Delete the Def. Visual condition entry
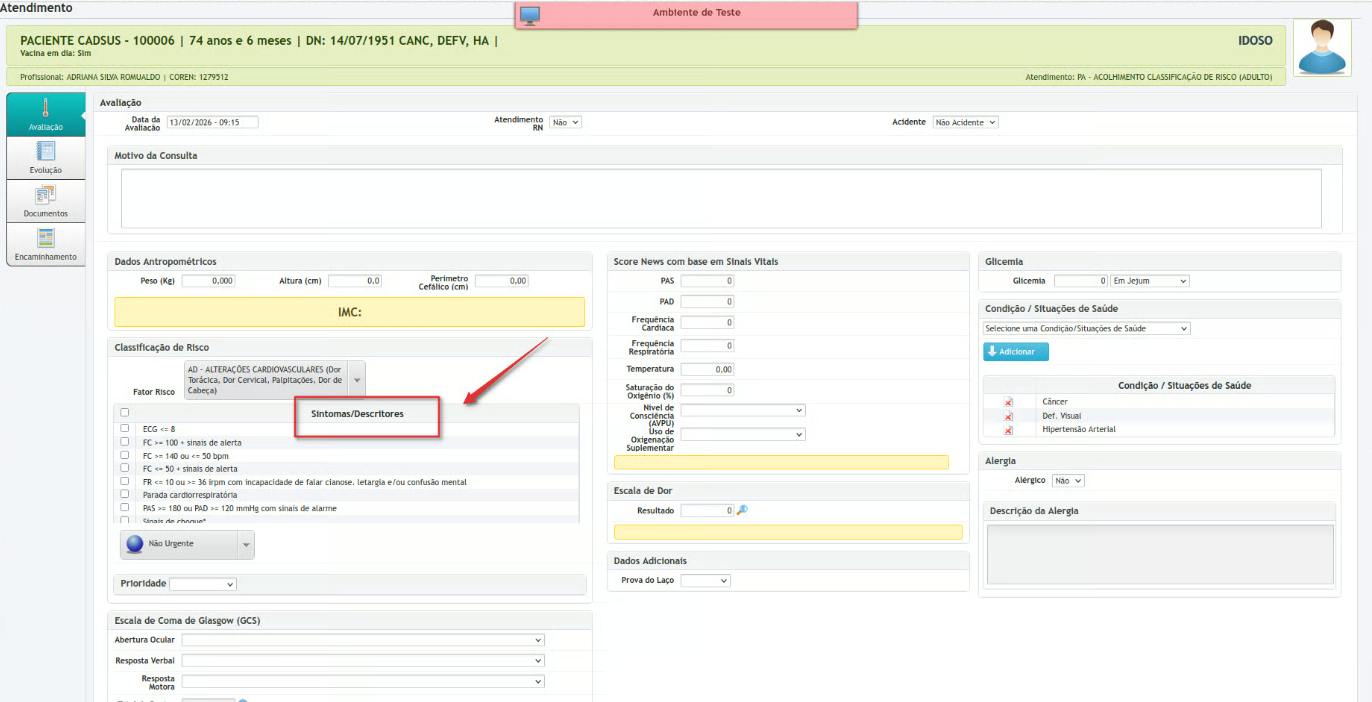This screenshot has width=1372, height=702. (x=1008, y=416)
